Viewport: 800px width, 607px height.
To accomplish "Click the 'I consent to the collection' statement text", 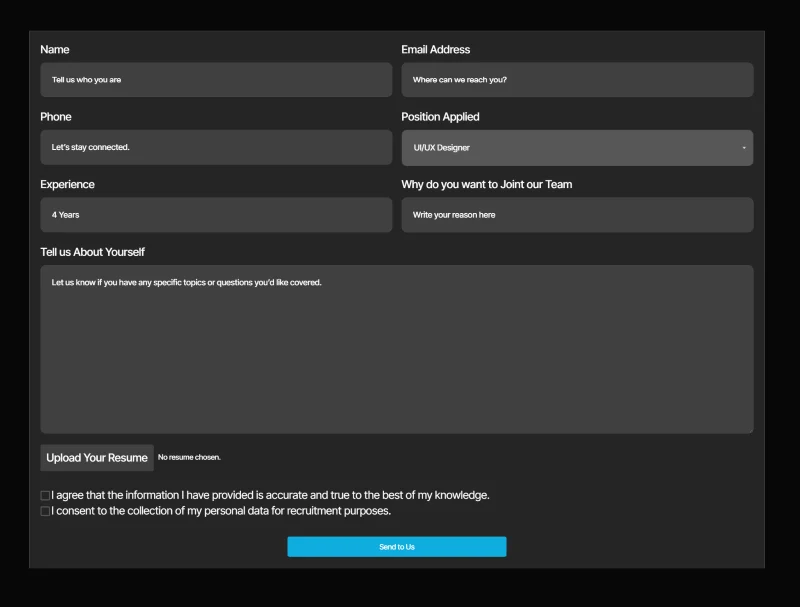I will pyautogui.click(x=221, y=511).
